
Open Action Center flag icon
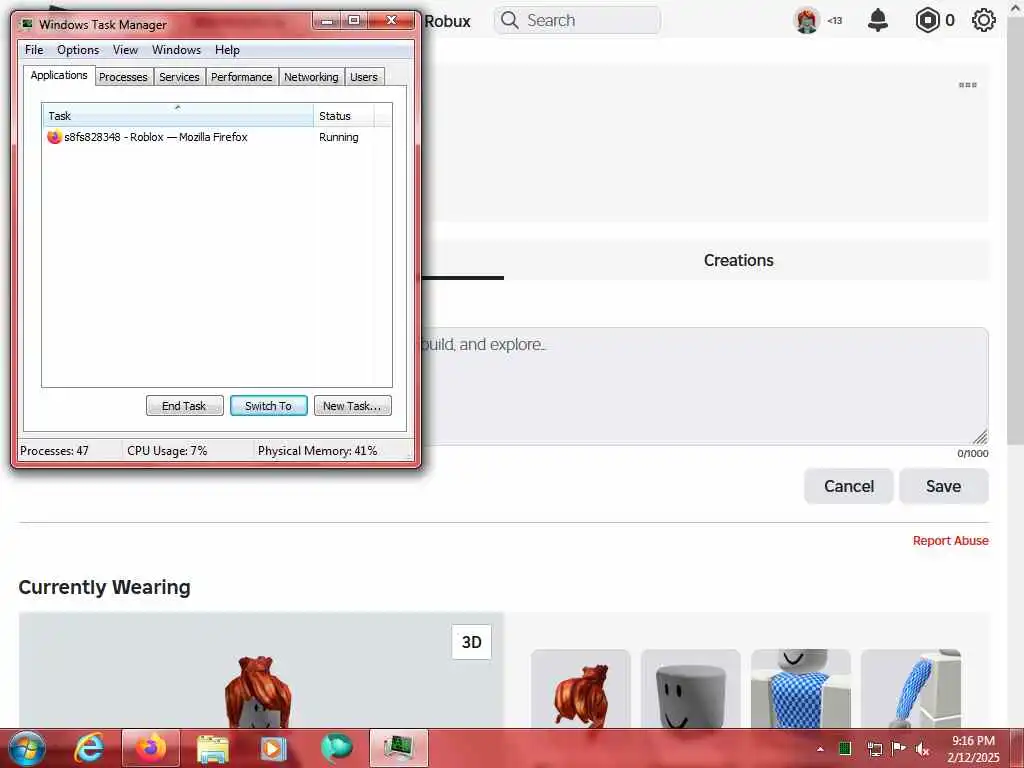click(x=899, y=748)
